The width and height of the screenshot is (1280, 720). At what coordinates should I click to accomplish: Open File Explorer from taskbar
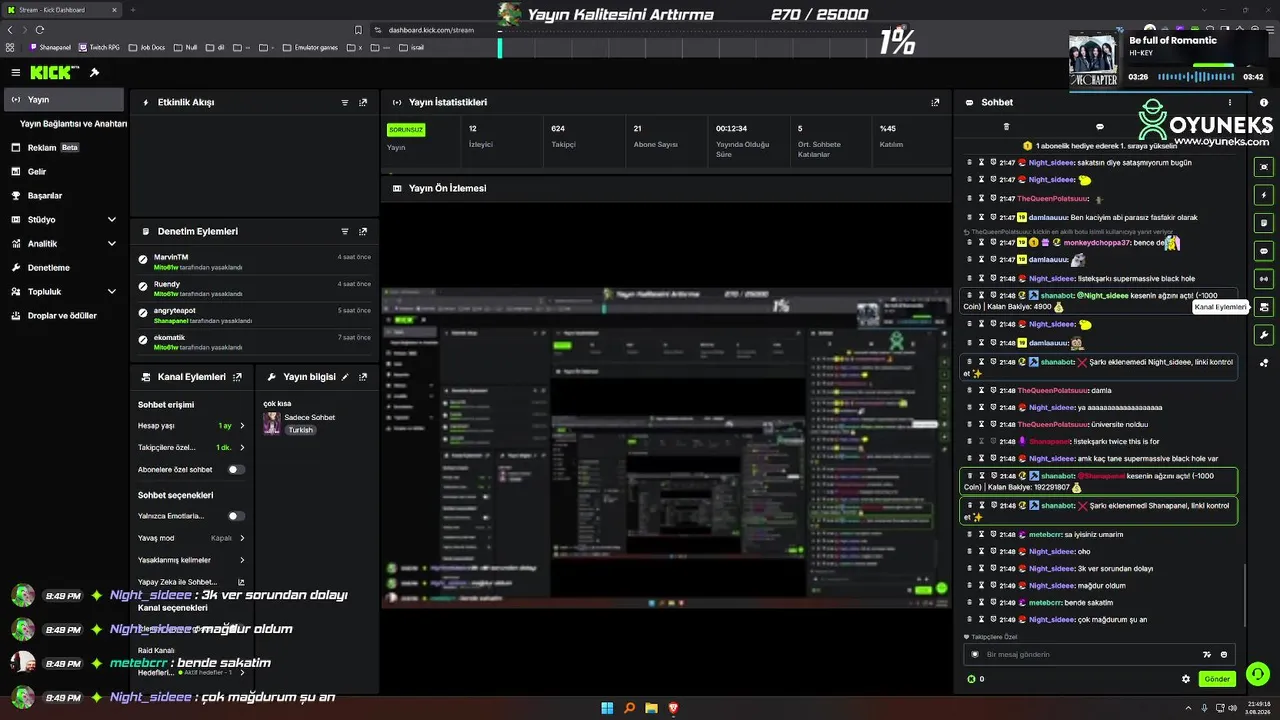pos(651,709)
